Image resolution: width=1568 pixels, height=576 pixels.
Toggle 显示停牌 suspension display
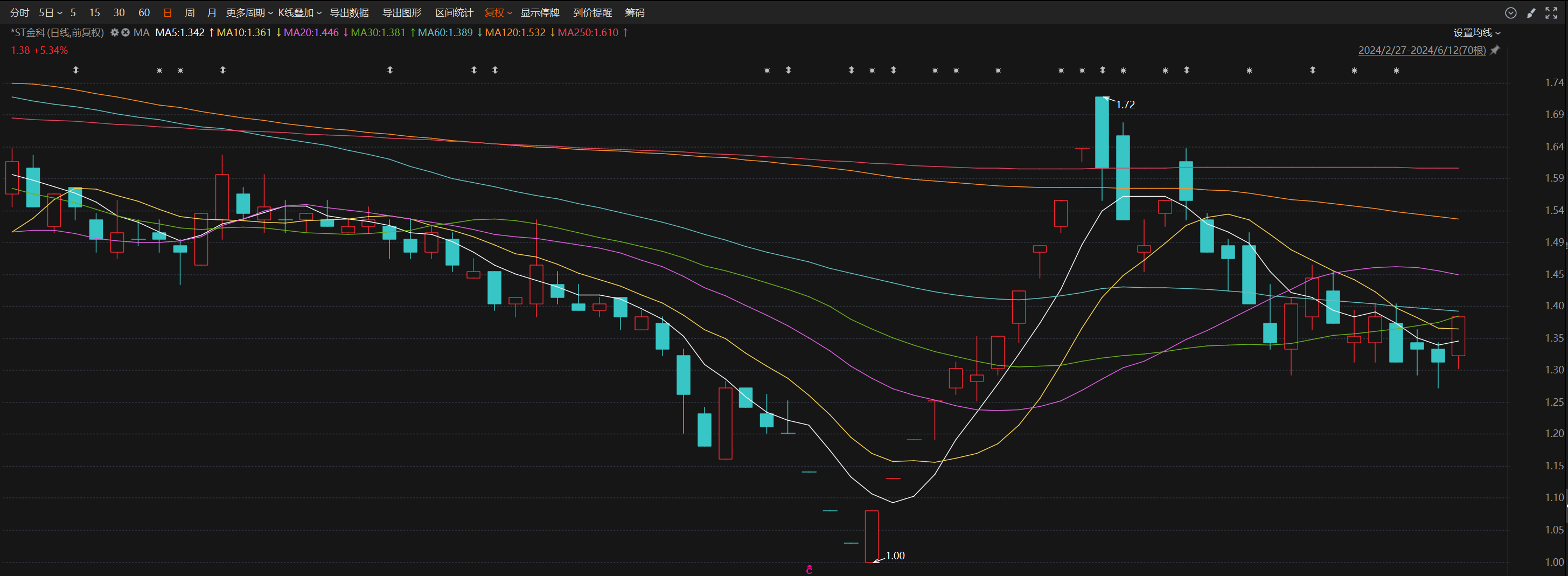(539, 13)
